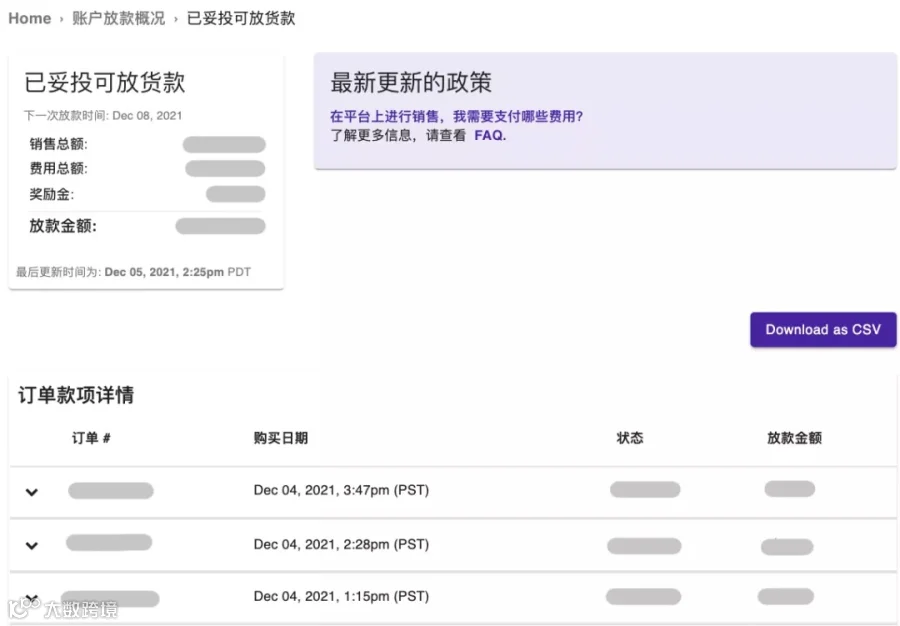Select the 订单 # column header
The image size is (900, 626).
pyautogui.click(x=91, y=438)
